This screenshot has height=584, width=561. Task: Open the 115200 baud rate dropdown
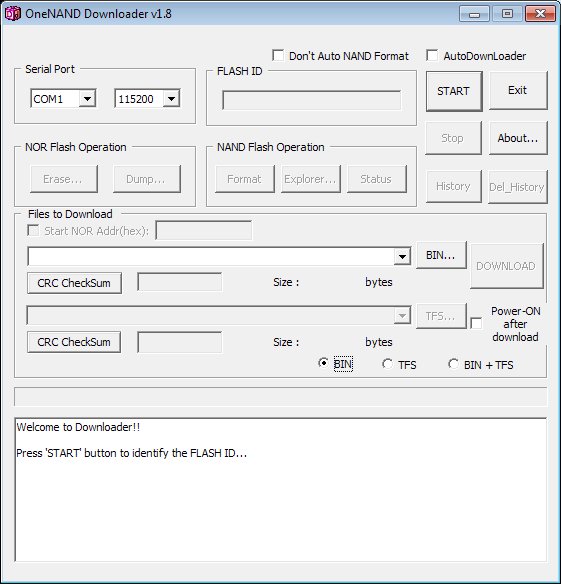[x=171, y=99]
